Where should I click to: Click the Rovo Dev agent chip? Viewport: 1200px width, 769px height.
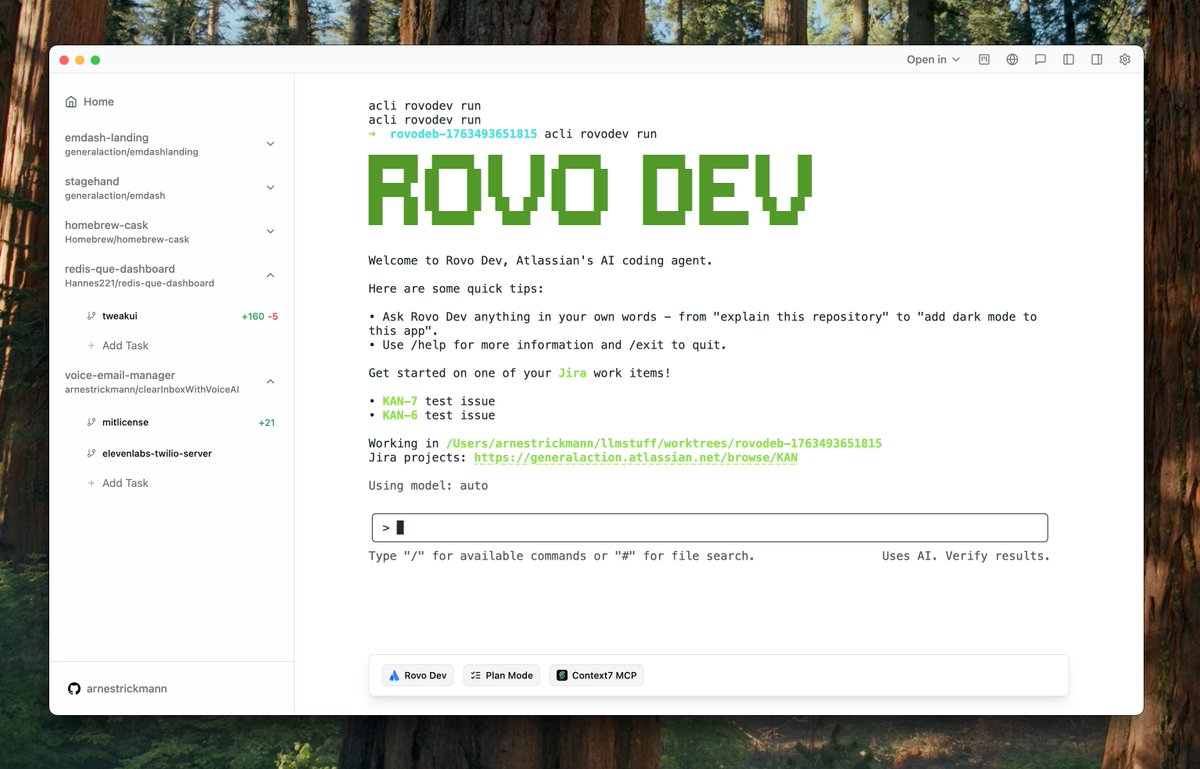pos(418,676)
